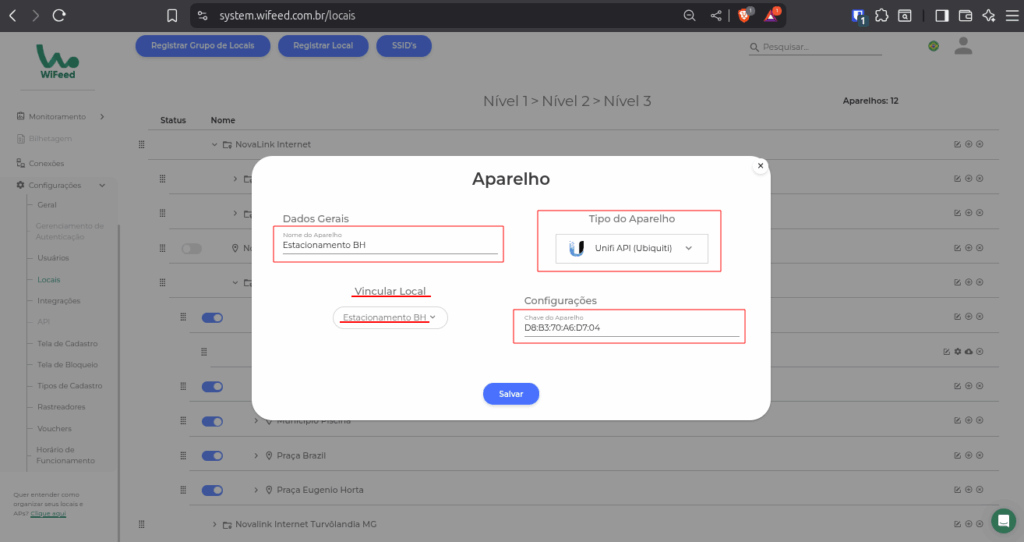Open the chat support bubble icon
Viewport: 1024px width, 542px height.
[x=1003, y=520]
